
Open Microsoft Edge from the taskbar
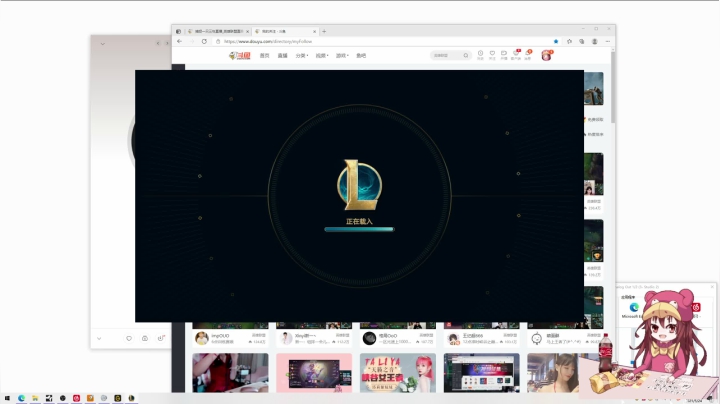(21, 398)
